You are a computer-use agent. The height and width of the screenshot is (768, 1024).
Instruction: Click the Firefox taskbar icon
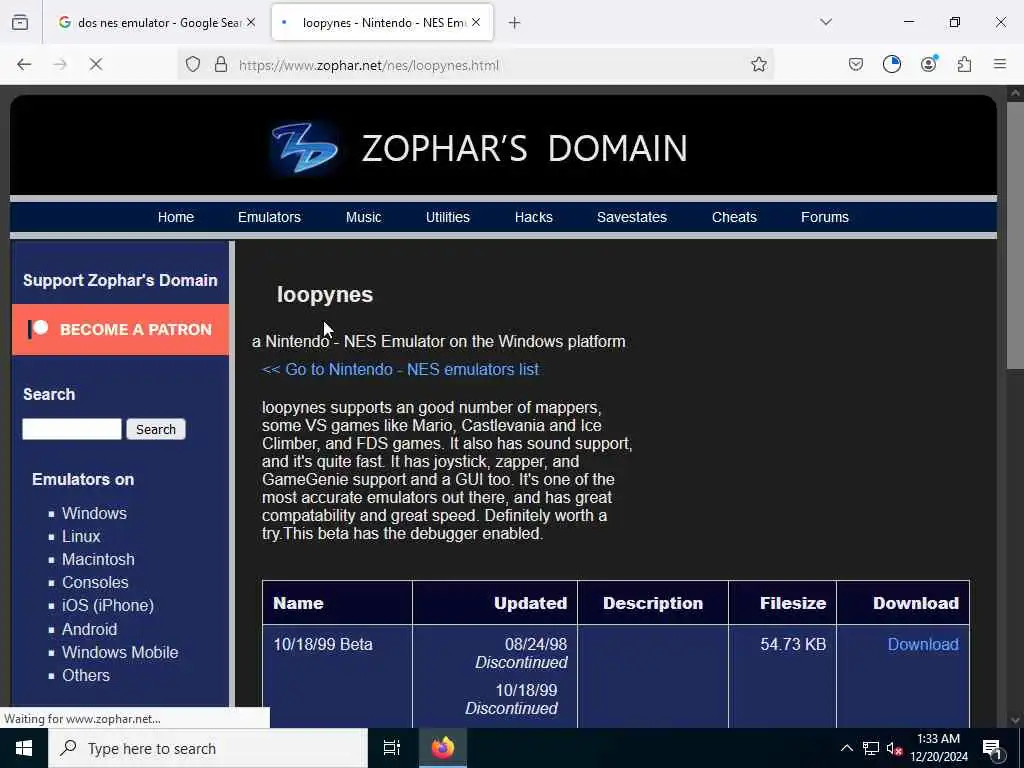pyautogui.click(x=442, y=748)
